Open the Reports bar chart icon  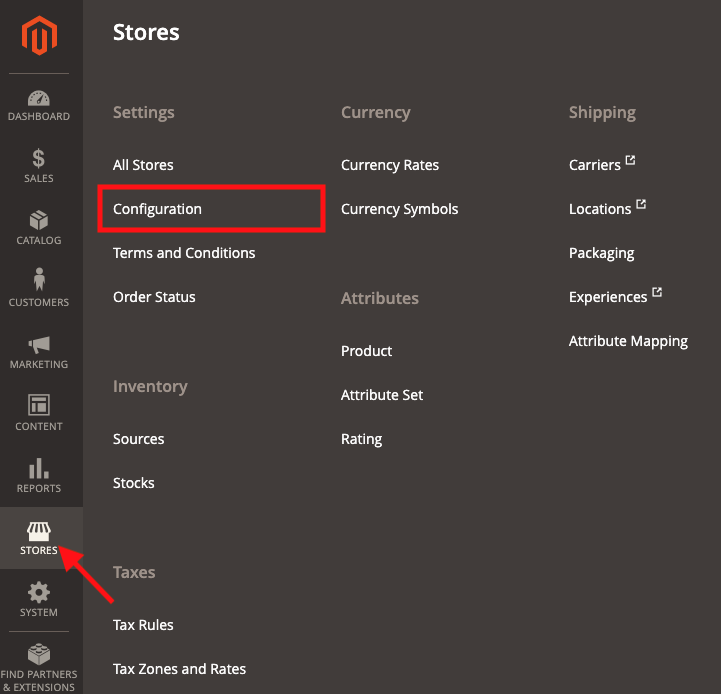click(x=39, y=468)
